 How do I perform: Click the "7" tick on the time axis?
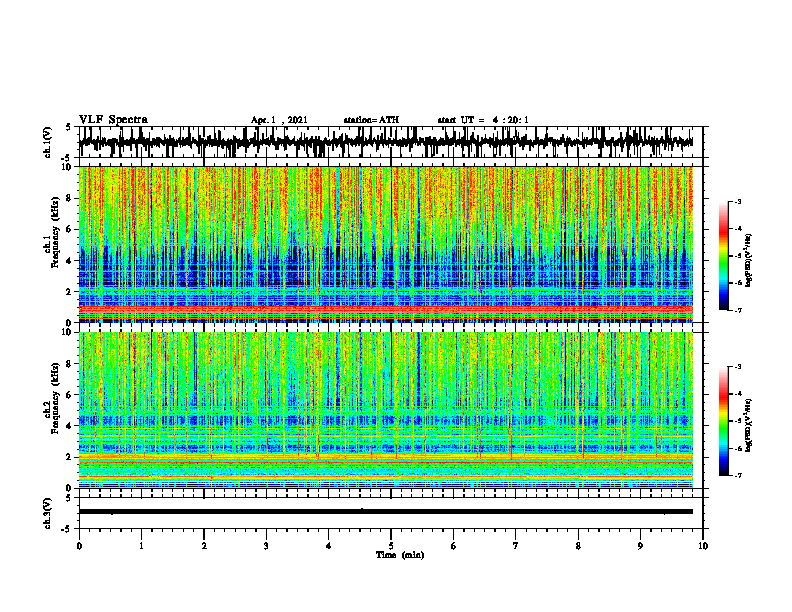click(x=516, y=546)
